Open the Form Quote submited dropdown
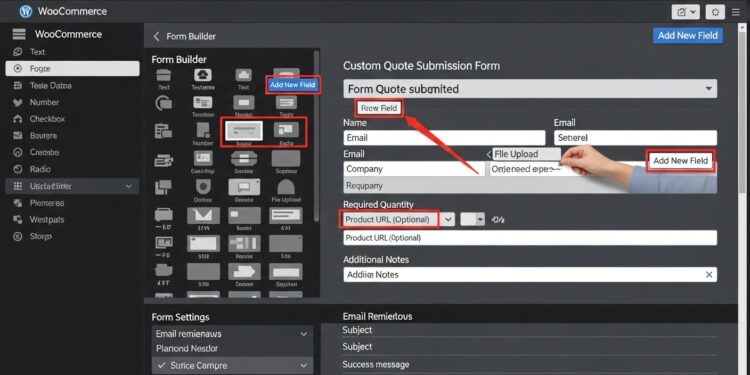The width and height of the screenshot is (750, 375). pyautogui.click(x=530, y=89)
